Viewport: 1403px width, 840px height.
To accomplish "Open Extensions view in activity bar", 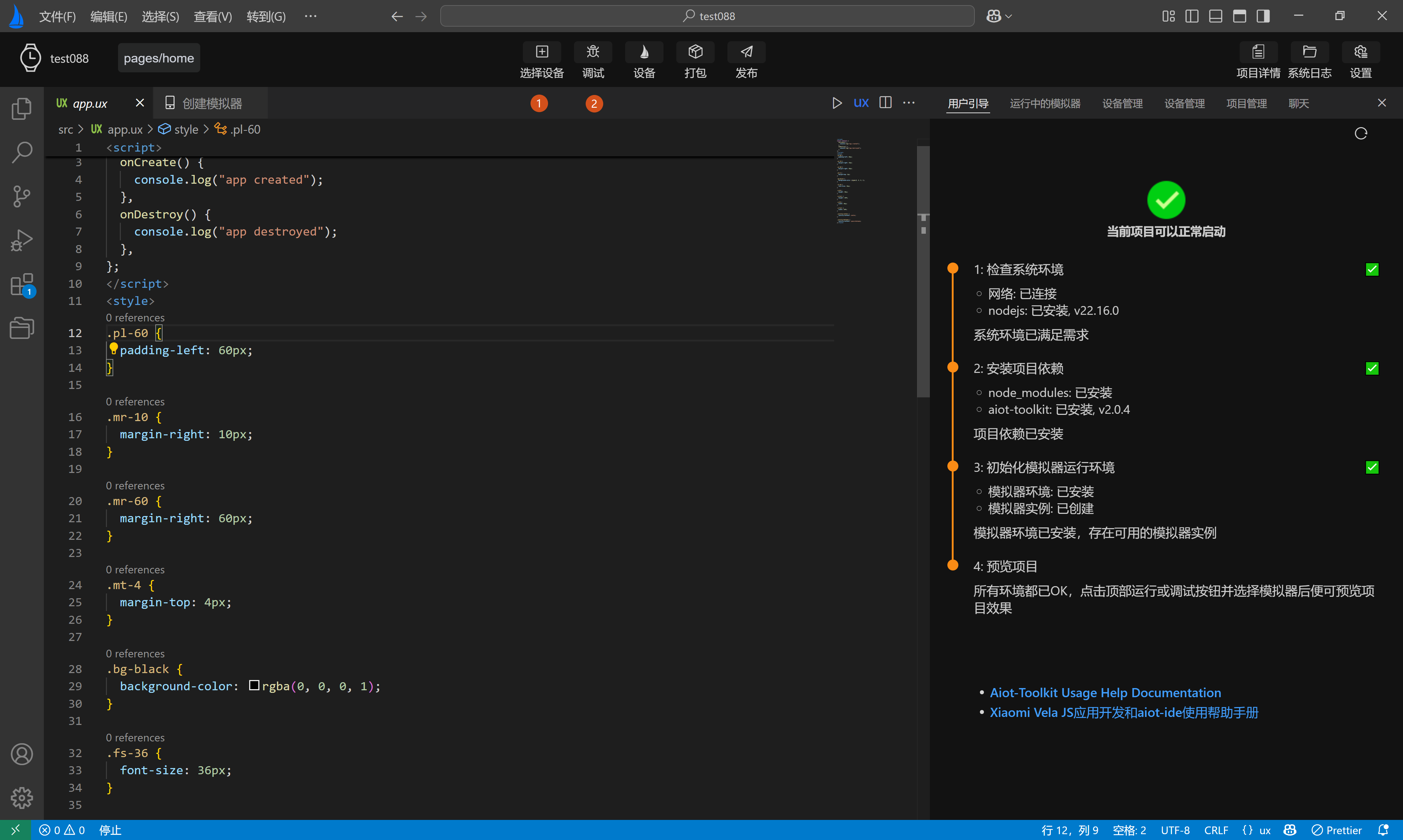I will point(22,284).
